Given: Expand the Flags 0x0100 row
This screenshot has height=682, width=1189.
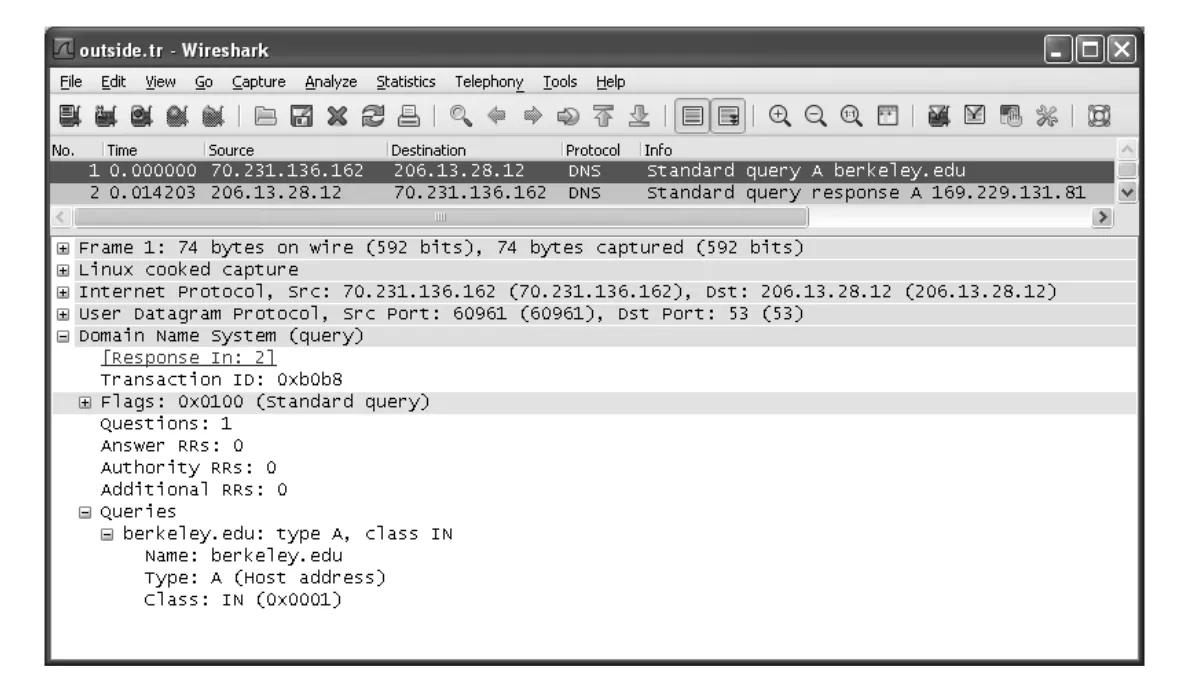Looking at the screenshot, I should click(x=85, y=402).
